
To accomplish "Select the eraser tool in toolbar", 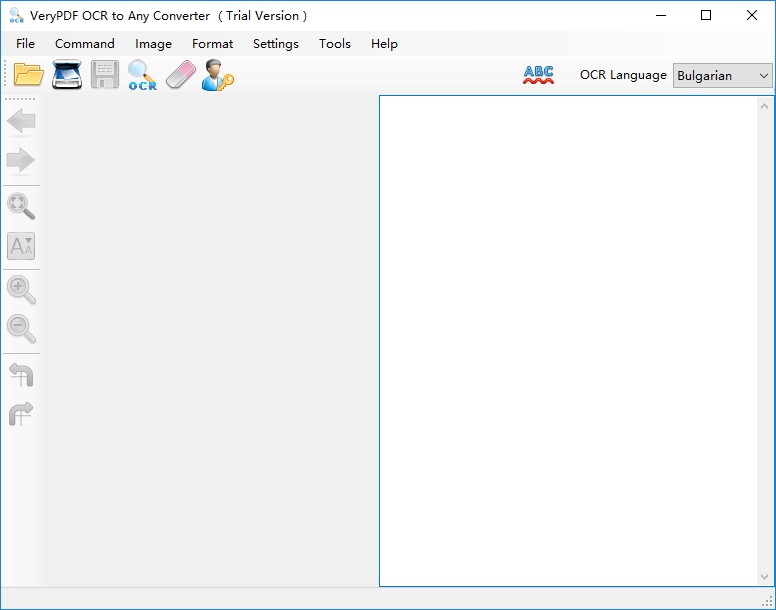I will click(x=181, y=75).
